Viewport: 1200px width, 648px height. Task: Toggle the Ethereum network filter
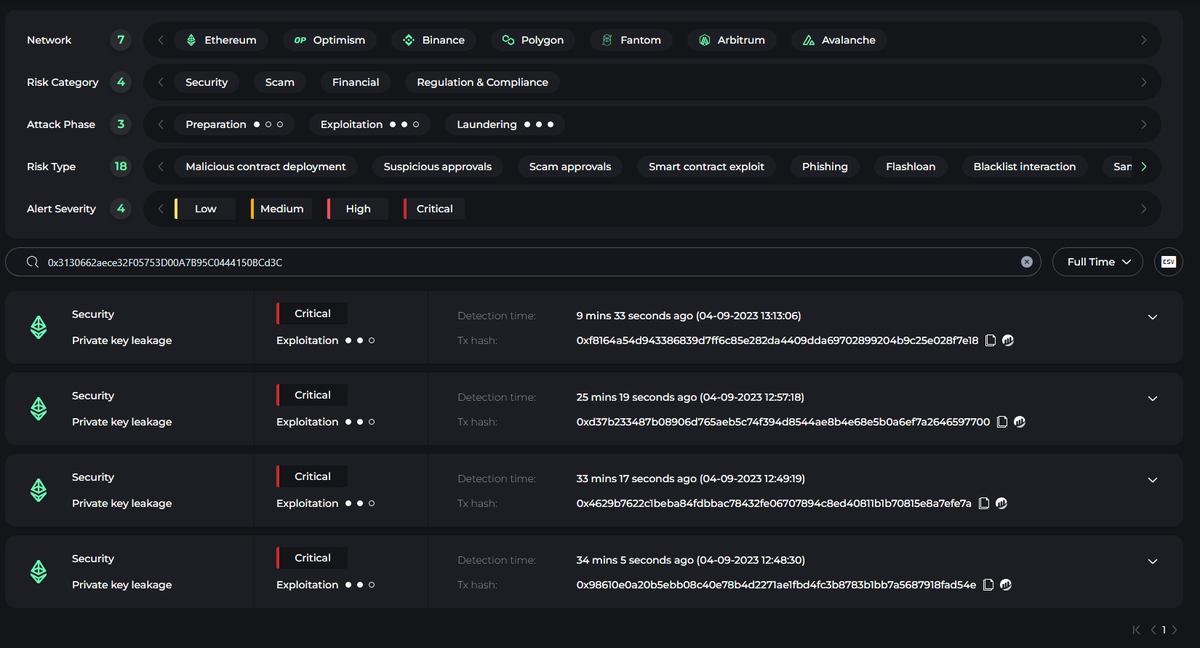click(220, 40)
